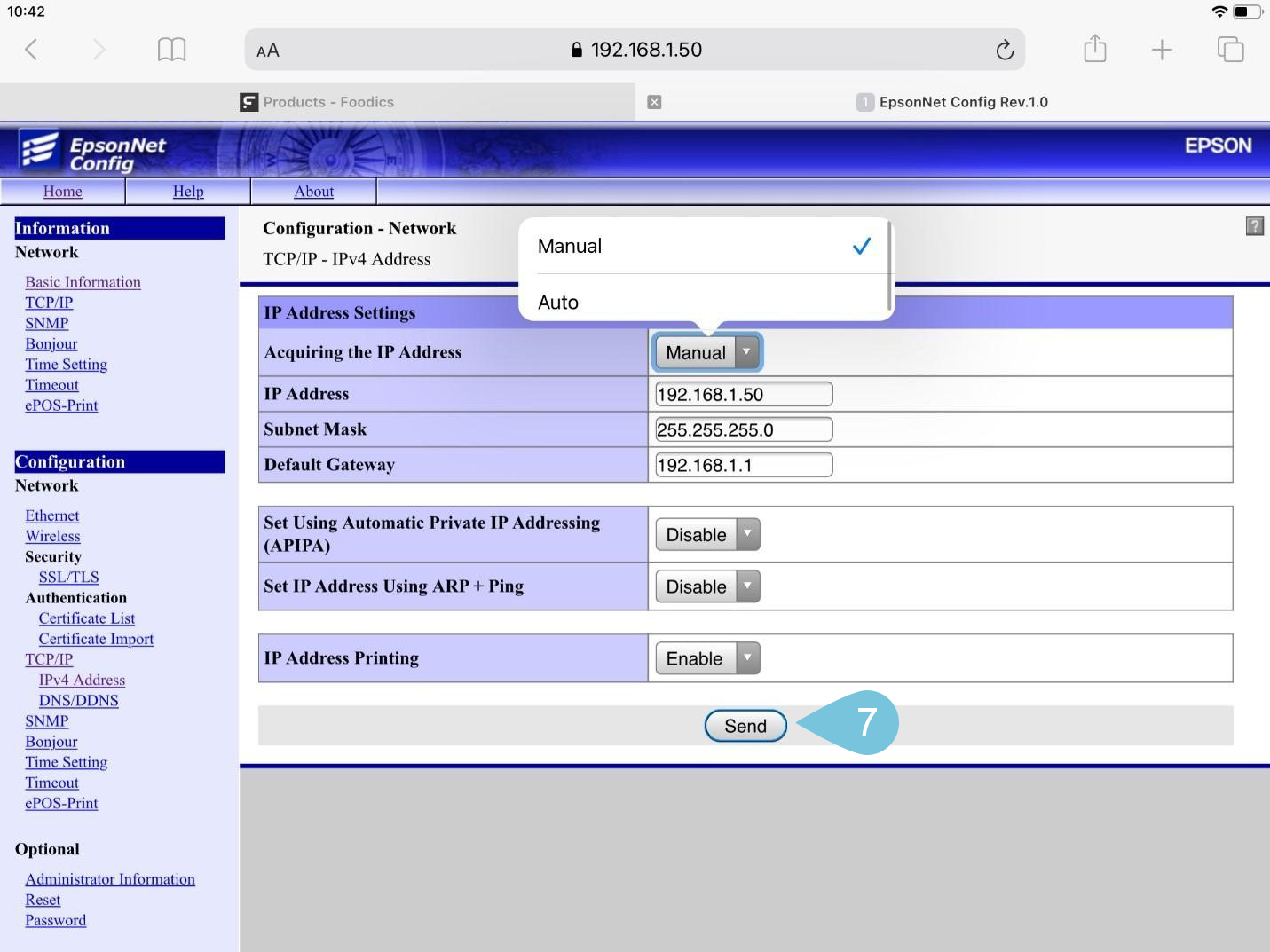Open the DNS/DDNS configuration link
Viewport: 1270px width, 952px height.
click(78, 700)
